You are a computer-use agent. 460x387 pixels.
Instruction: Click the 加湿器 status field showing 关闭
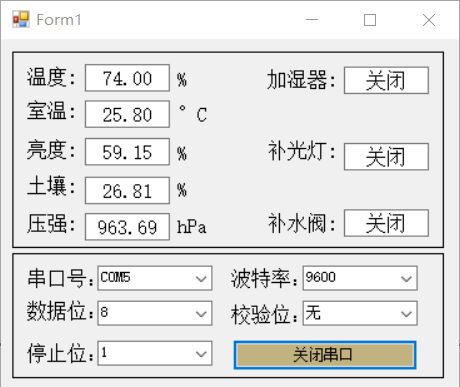[386, 80]
